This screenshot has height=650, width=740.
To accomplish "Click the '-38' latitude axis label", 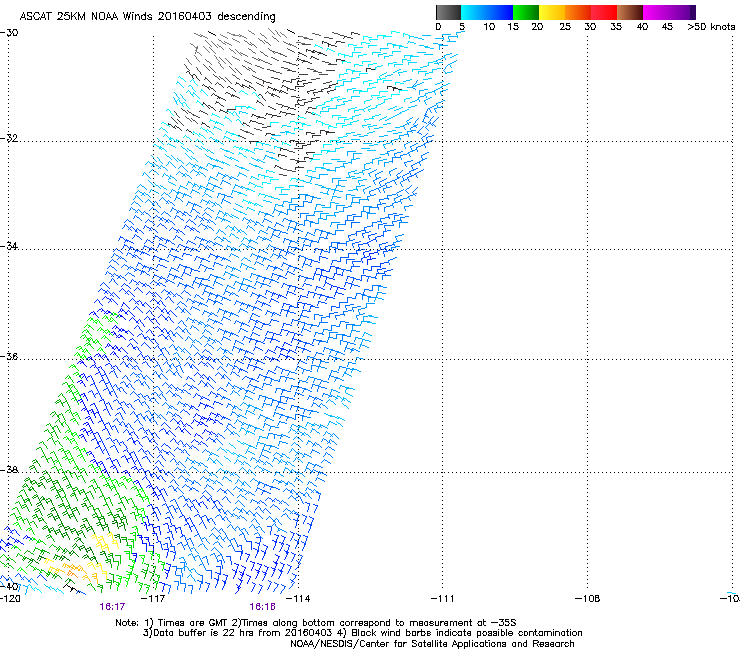I will pos(9,470).
